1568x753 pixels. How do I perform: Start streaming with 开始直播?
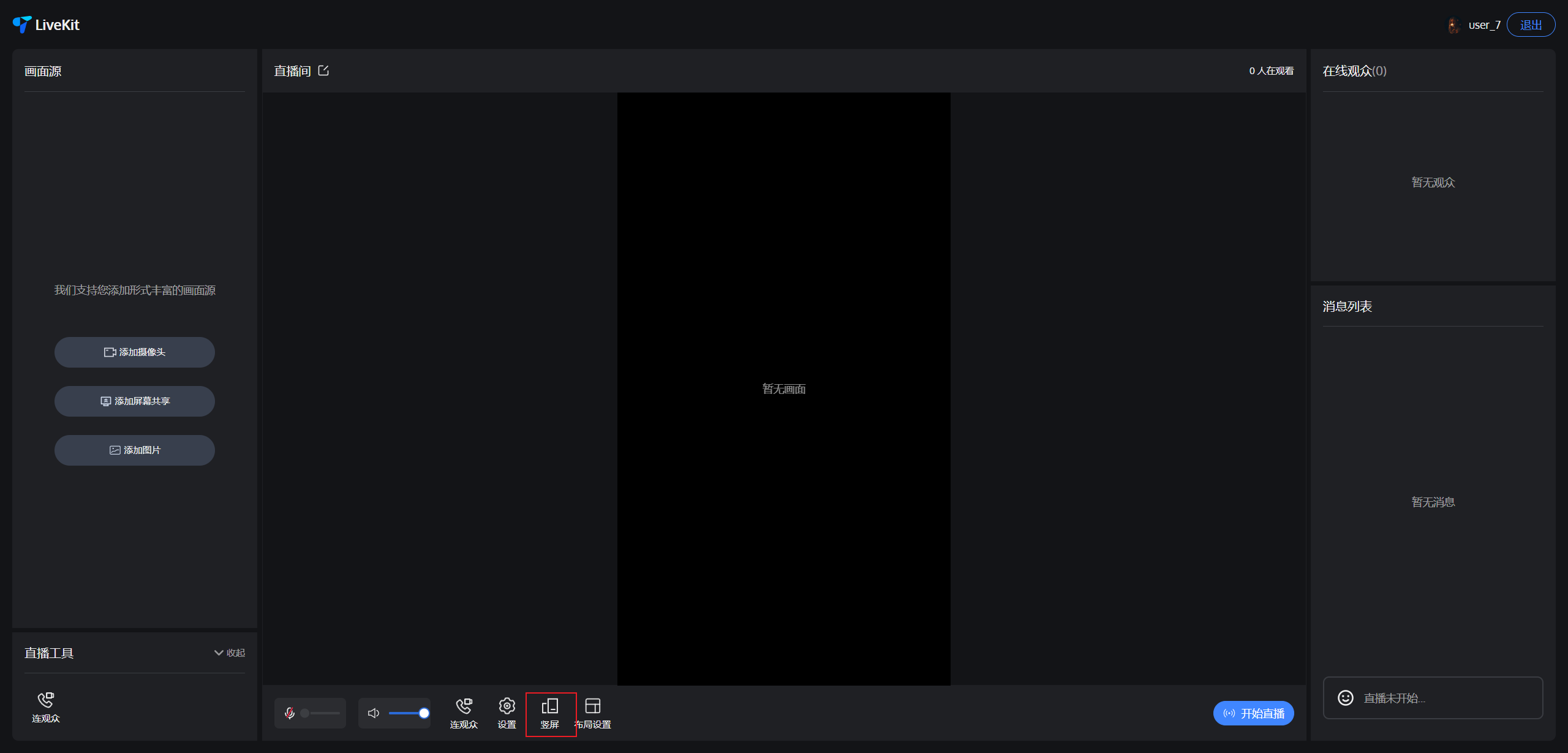[1253, 713]
